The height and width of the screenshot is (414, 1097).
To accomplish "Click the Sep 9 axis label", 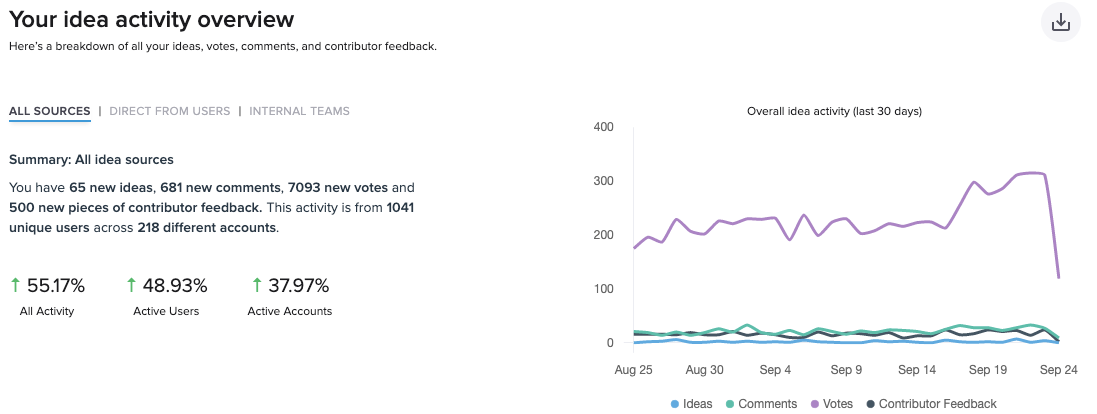I will point(845,370).
